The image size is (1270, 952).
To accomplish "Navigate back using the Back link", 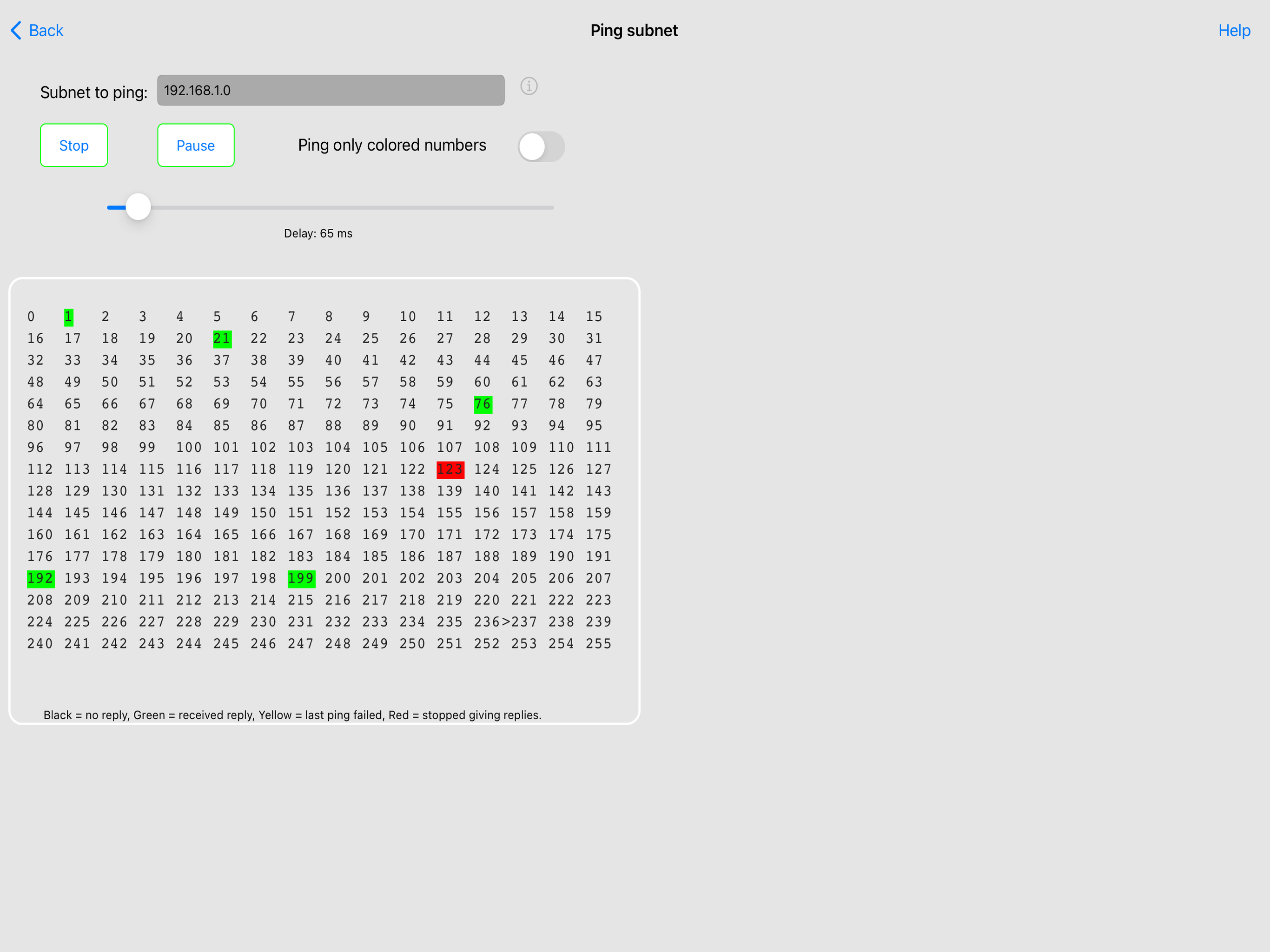I will coord(46,30).
